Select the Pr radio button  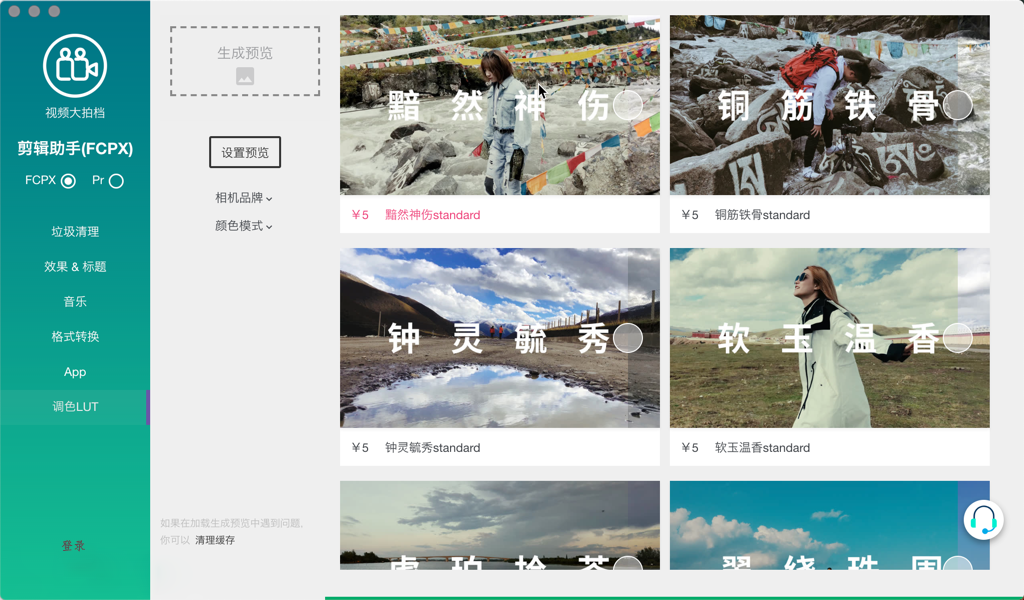coord(116,181)
